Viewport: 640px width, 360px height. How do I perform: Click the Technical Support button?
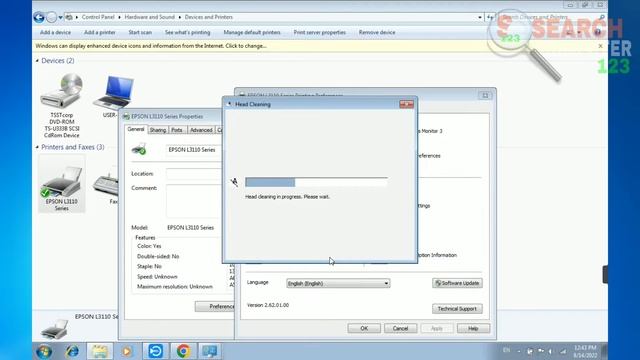pyautogui.click(x=457, y=309)
